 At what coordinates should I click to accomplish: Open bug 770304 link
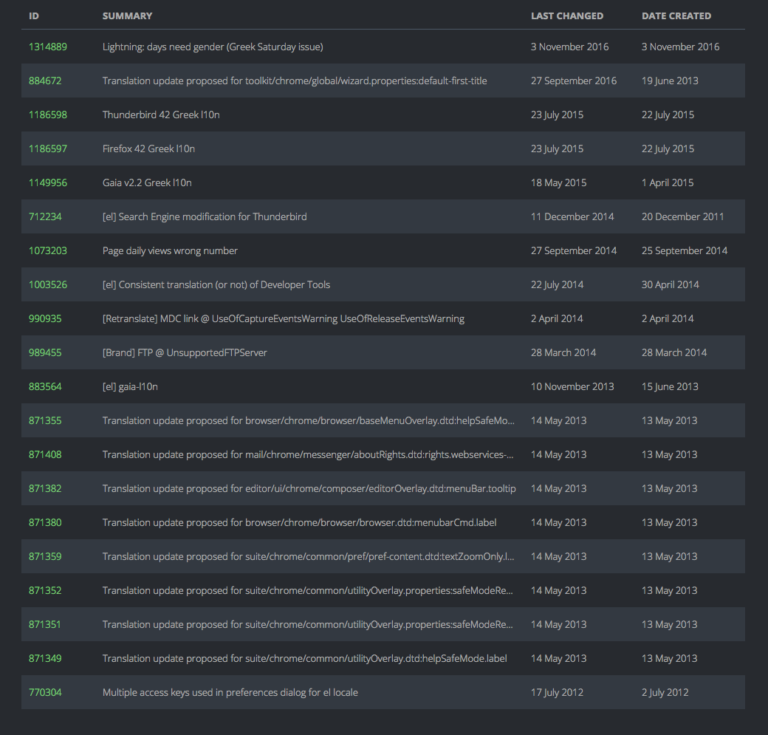[x=44, y=692]
